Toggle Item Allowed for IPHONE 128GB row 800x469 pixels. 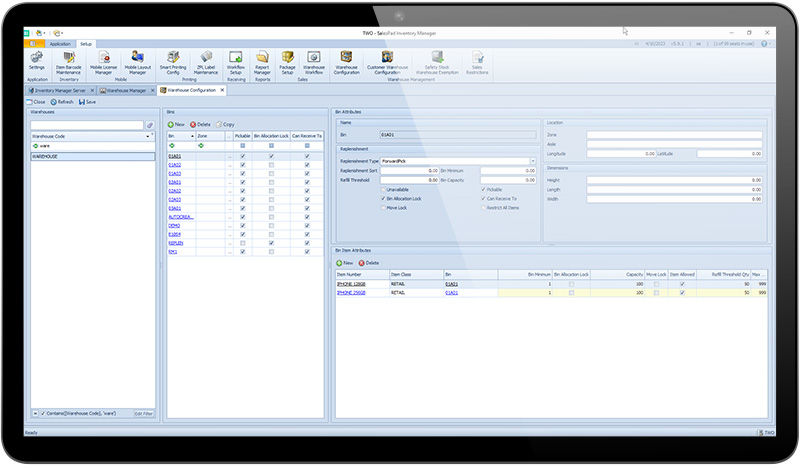coord(682,284)
